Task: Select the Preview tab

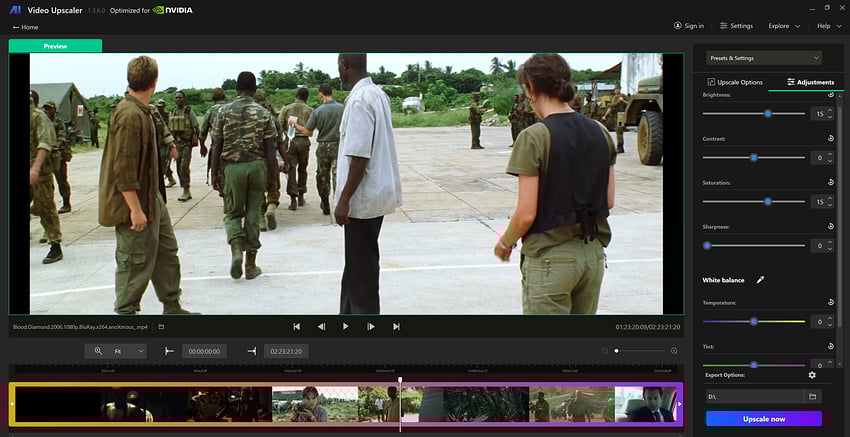Action: click(55, 46)
